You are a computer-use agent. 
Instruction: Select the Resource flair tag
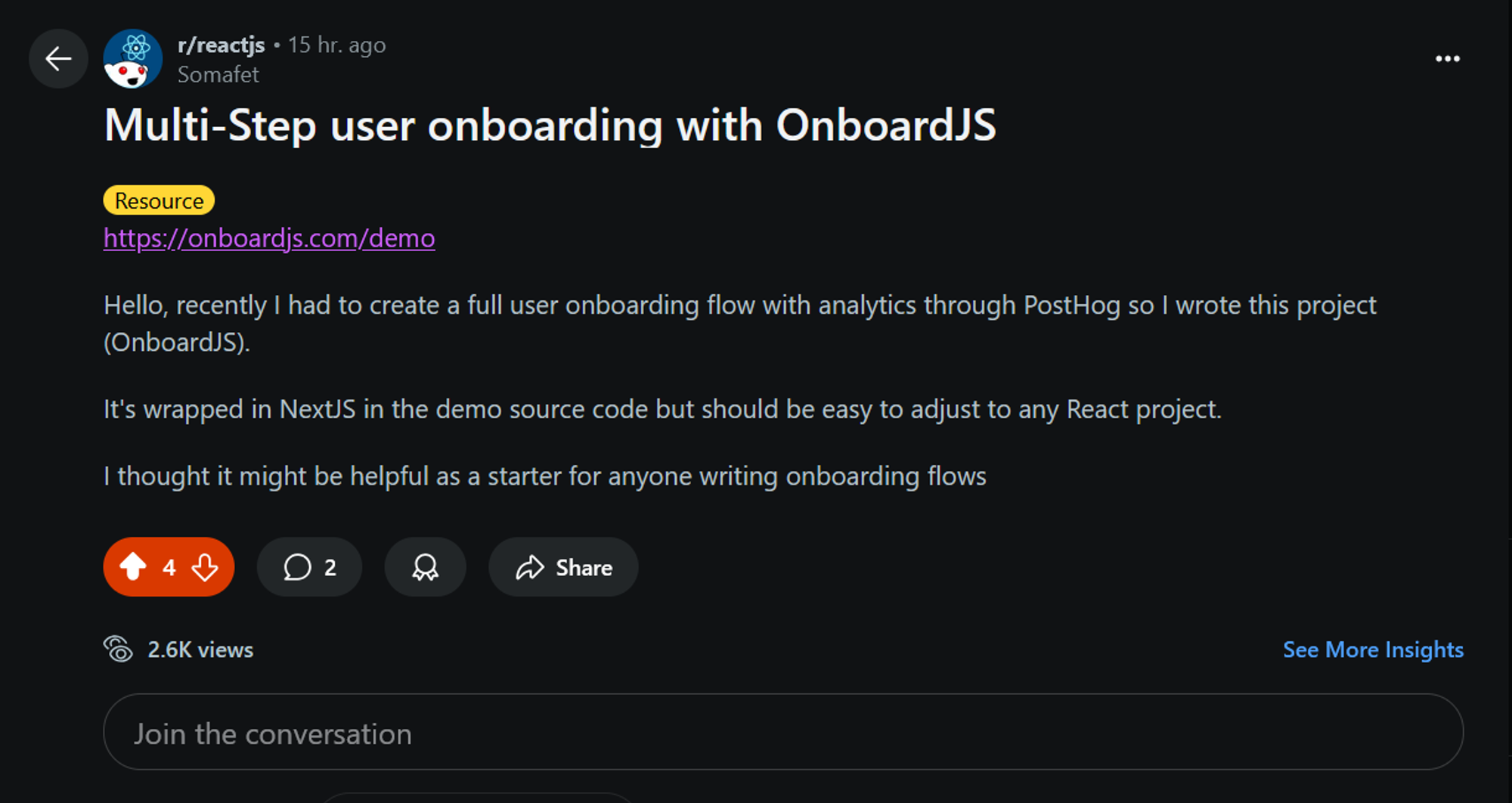(x=159, y=200)
